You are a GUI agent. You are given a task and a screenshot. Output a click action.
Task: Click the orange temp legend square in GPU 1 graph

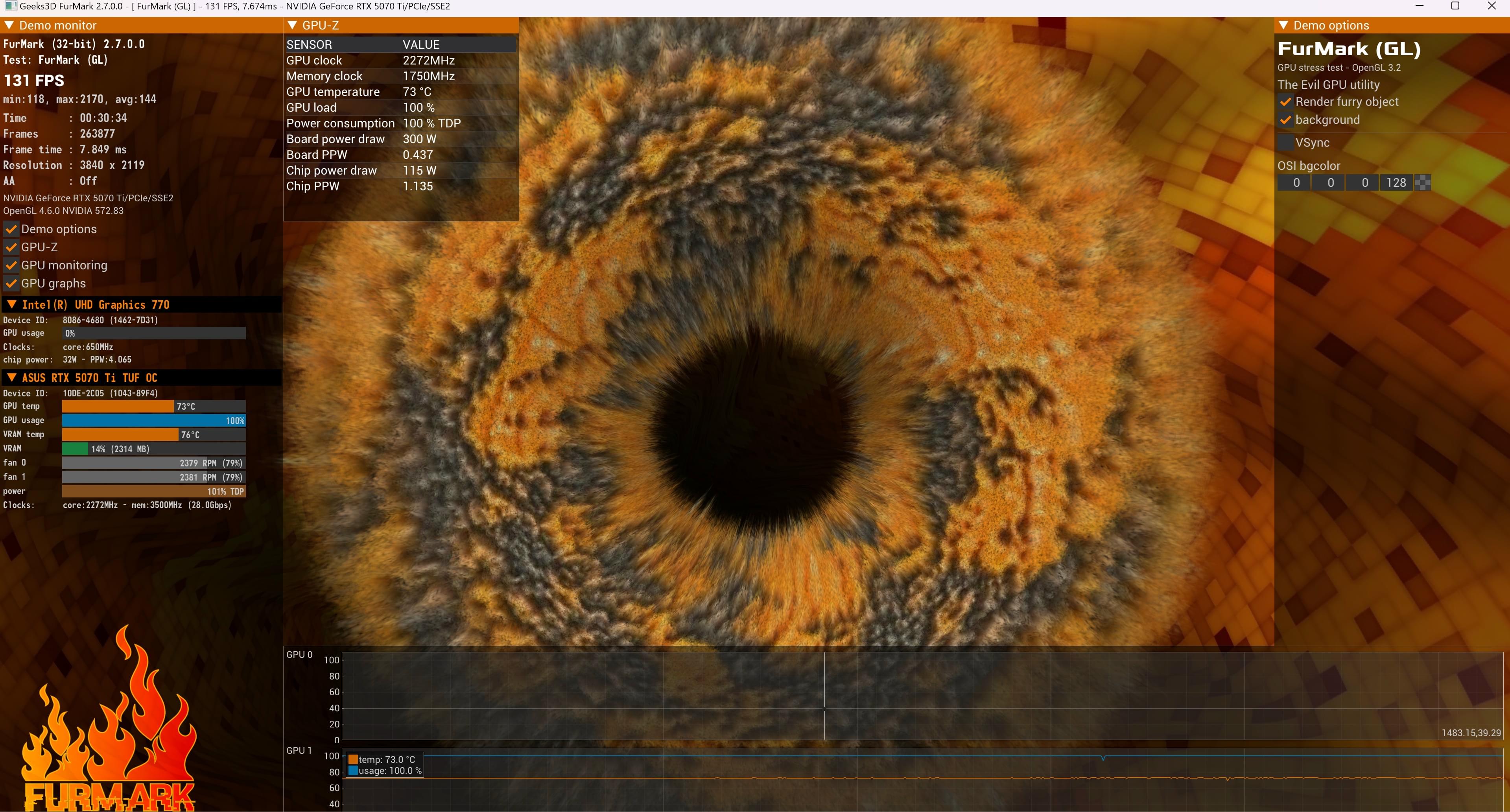pyautogui.click(x=353, y=759)
